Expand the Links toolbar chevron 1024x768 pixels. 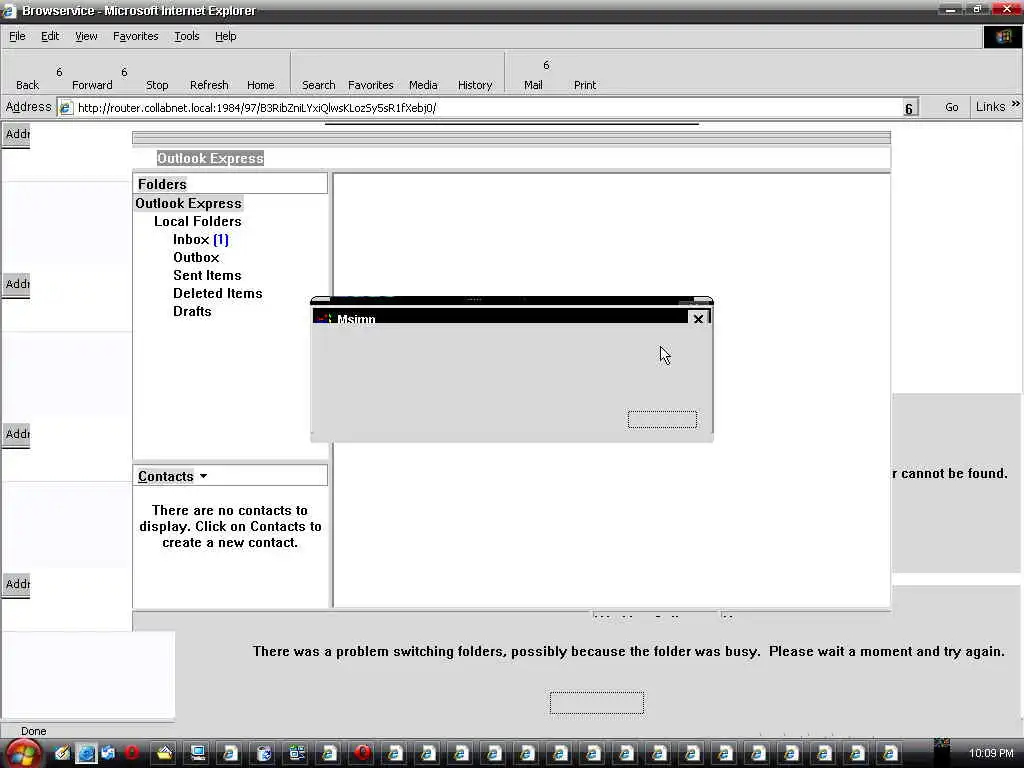click(x=1015, y=104)
